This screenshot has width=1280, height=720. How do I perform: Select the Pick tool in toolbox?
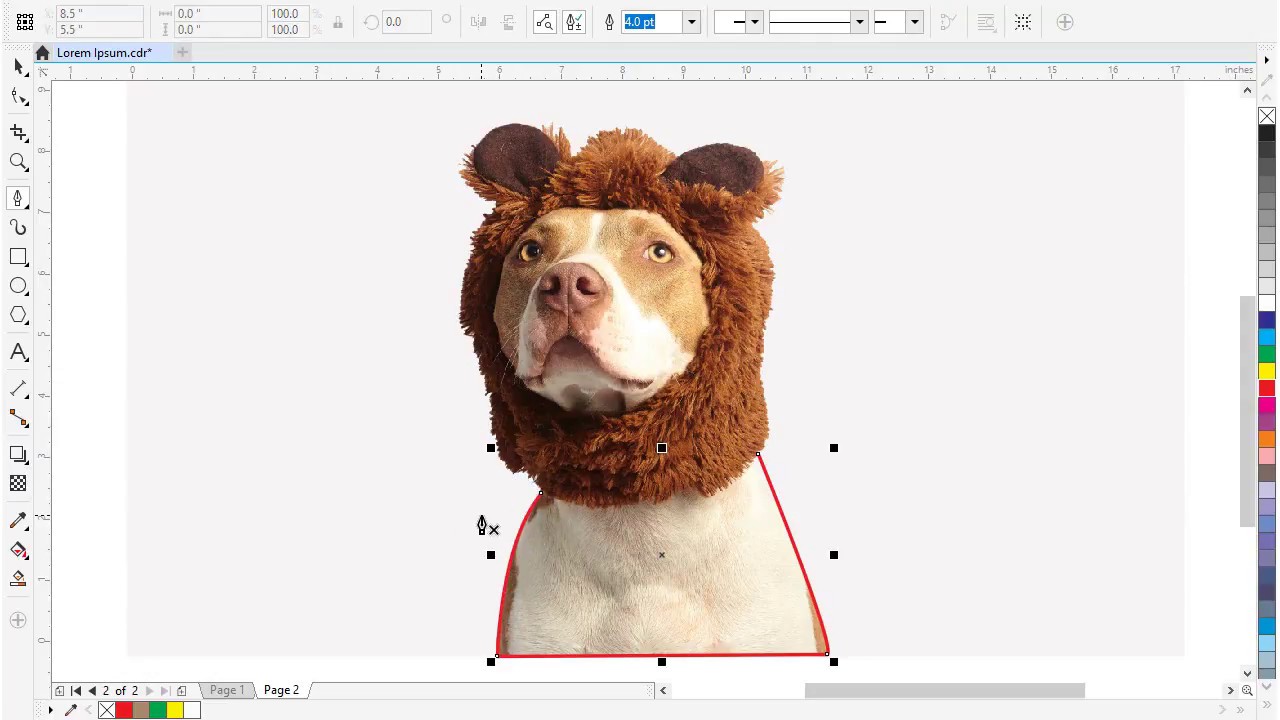pyautogui.click(x=18, y=66)
